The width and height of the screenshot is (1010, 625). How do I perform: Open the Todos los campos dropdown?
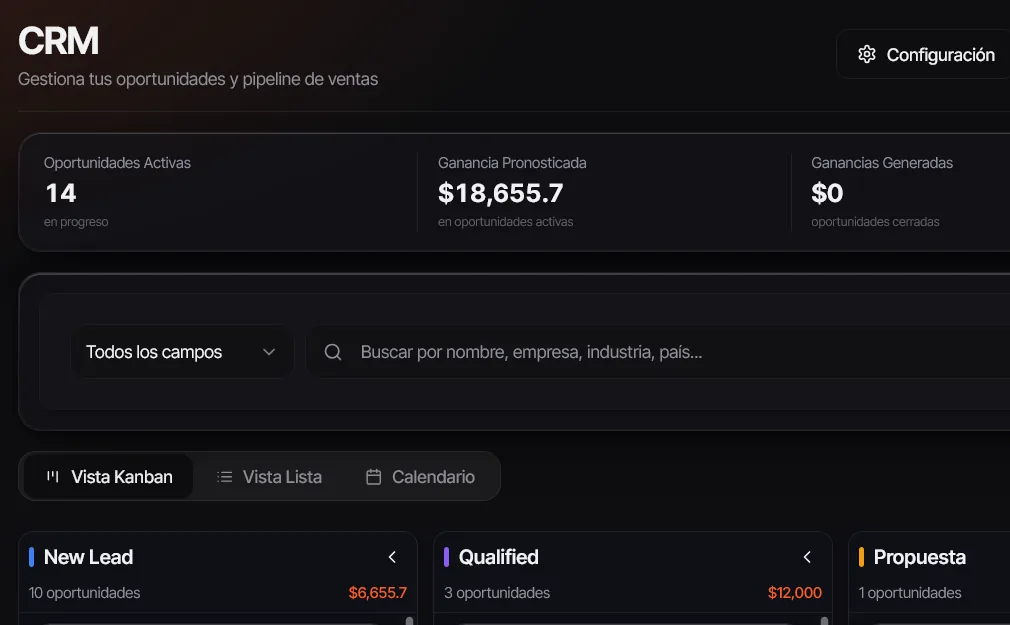point(182,352)
